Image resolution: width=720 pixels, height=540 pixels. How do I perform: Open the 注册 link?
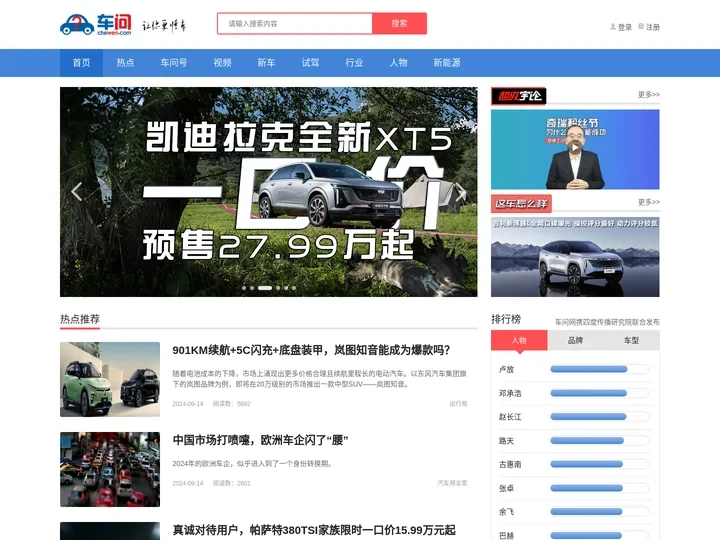652,27
